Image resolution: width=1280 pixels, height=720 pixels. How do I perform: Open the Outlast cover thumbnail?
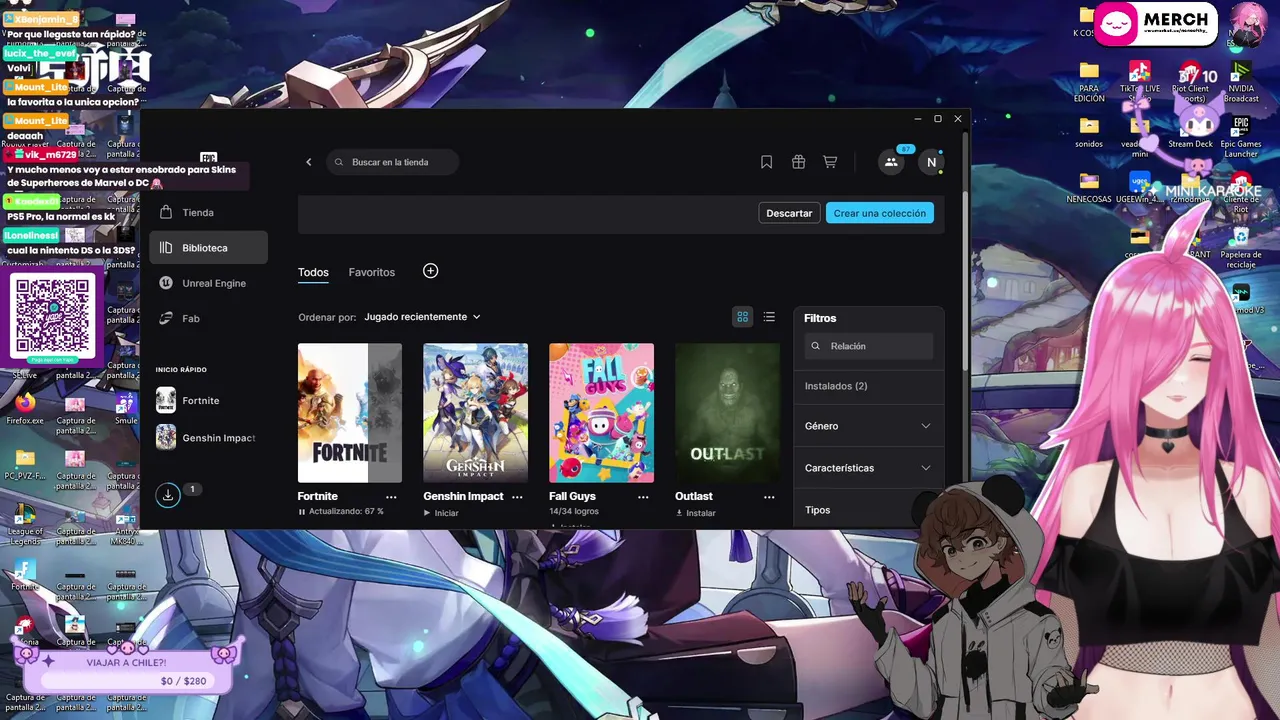click(x=727, y=413)
